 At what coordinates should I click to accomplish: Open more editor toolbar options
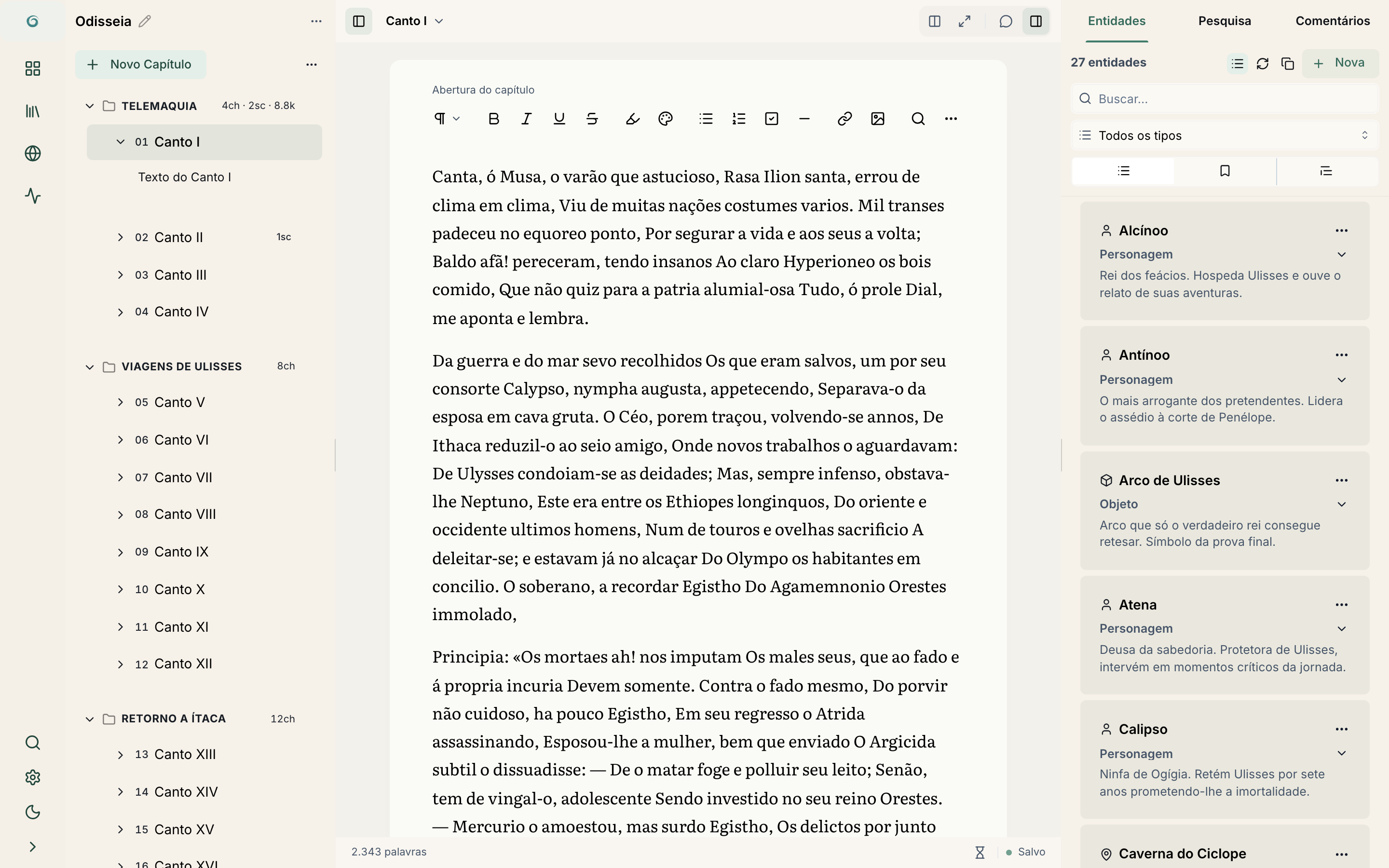coord(951,119)
